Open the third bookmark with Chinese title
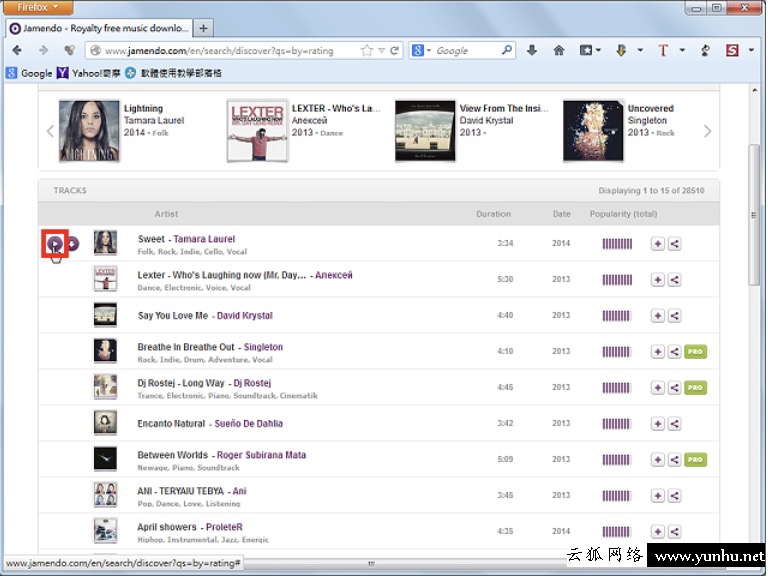This screenshot has width=768, height=578. tap(173, 73)
